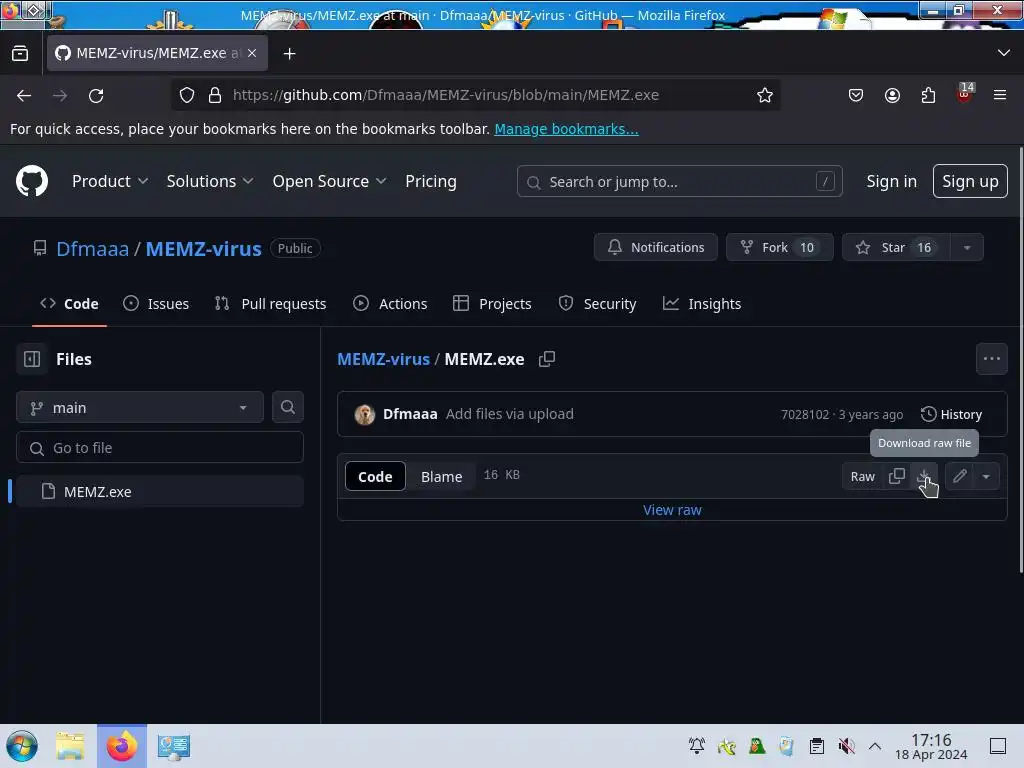Open the Firefox hamburger menu
This screenshot has width=1024, height=768.
1000,95
